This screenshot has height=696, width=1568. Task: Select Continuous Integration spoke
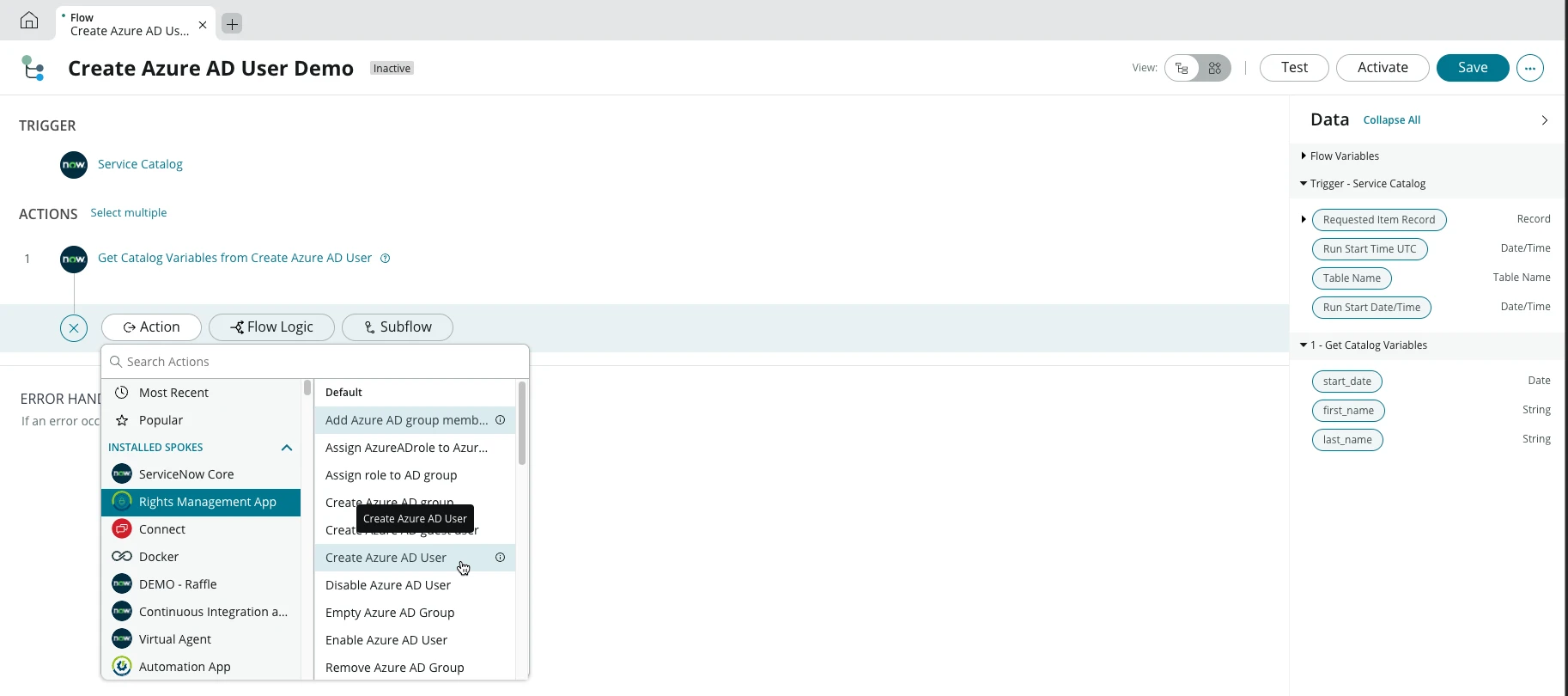click(x=201, y=612)
